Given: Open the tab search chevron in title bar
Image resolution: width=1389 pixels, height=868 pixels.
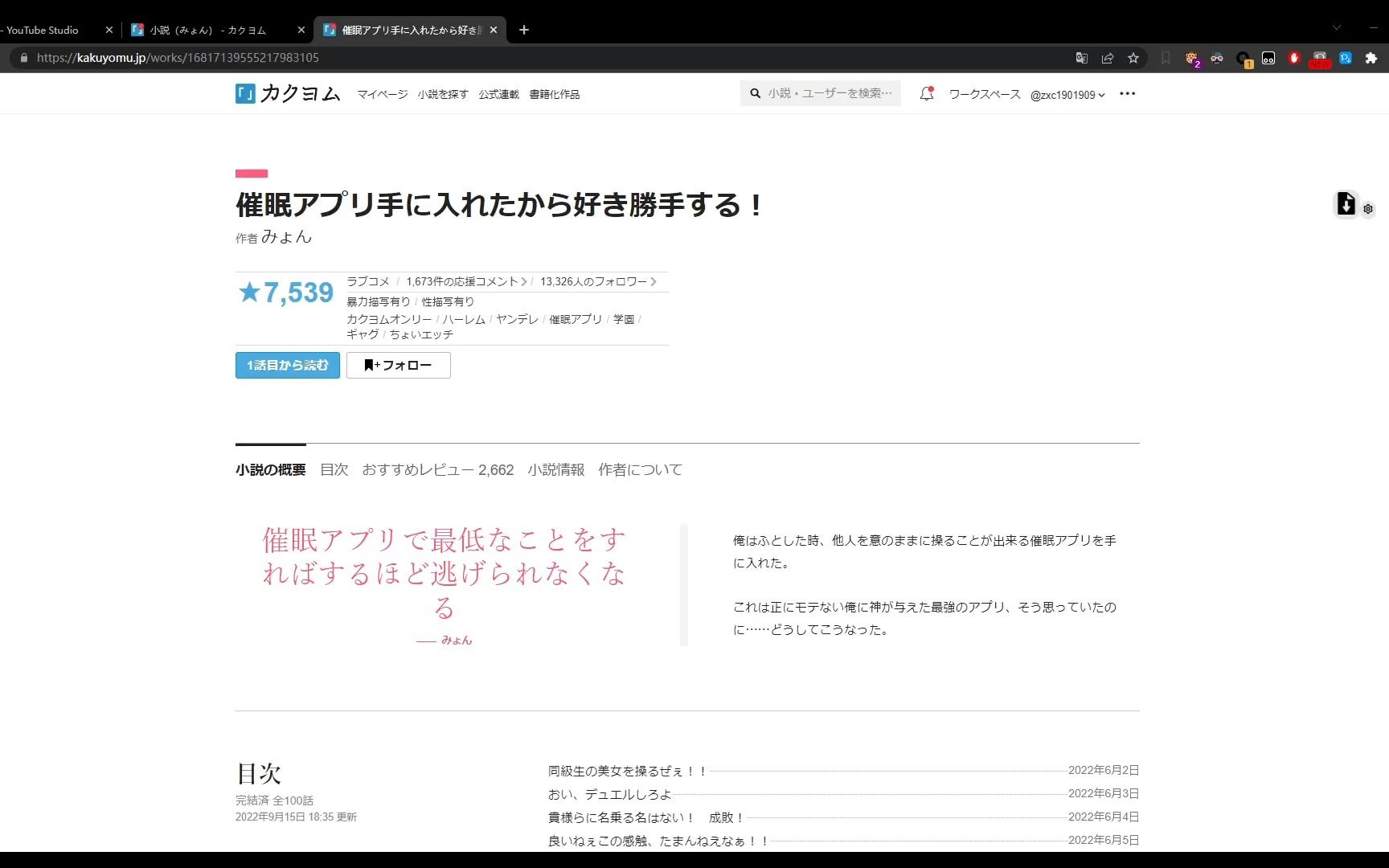Looking at the screenshot, I should 1337,27.
